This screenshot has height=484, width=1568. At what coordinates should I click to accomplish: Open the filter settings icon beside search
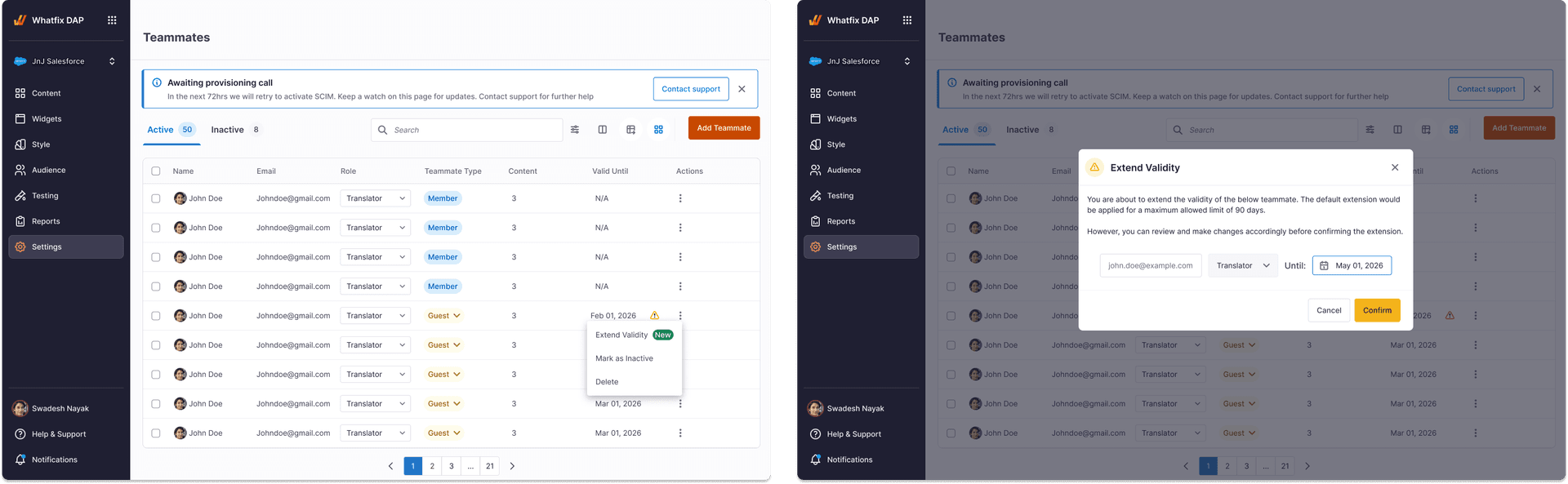[575, 130]
